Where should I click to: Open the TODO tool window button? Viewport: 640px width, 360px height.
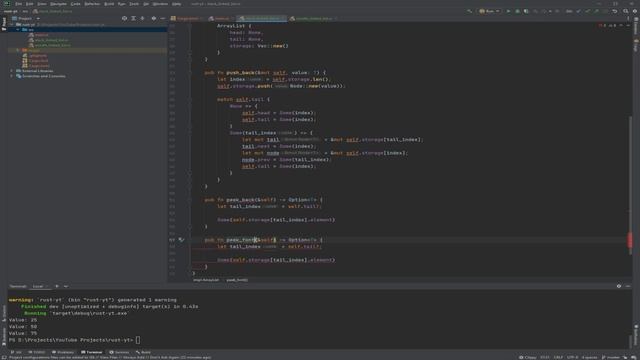(37, 352)
